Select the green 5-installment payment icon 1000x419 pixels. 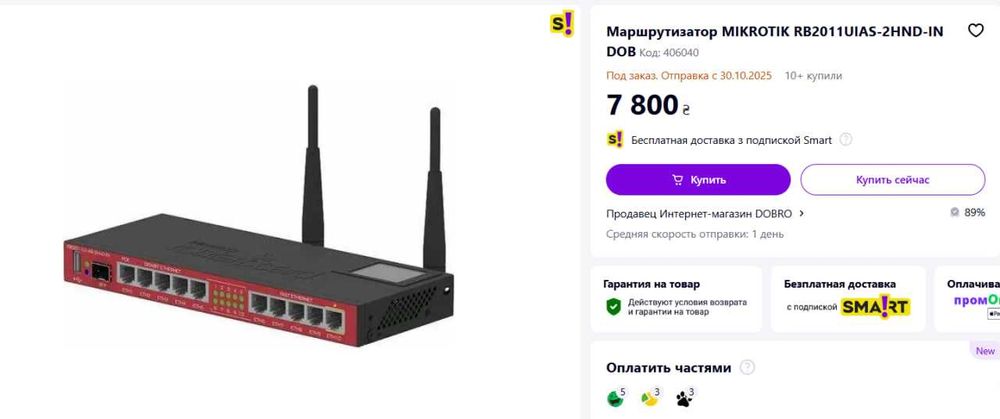tap(616, 397)
